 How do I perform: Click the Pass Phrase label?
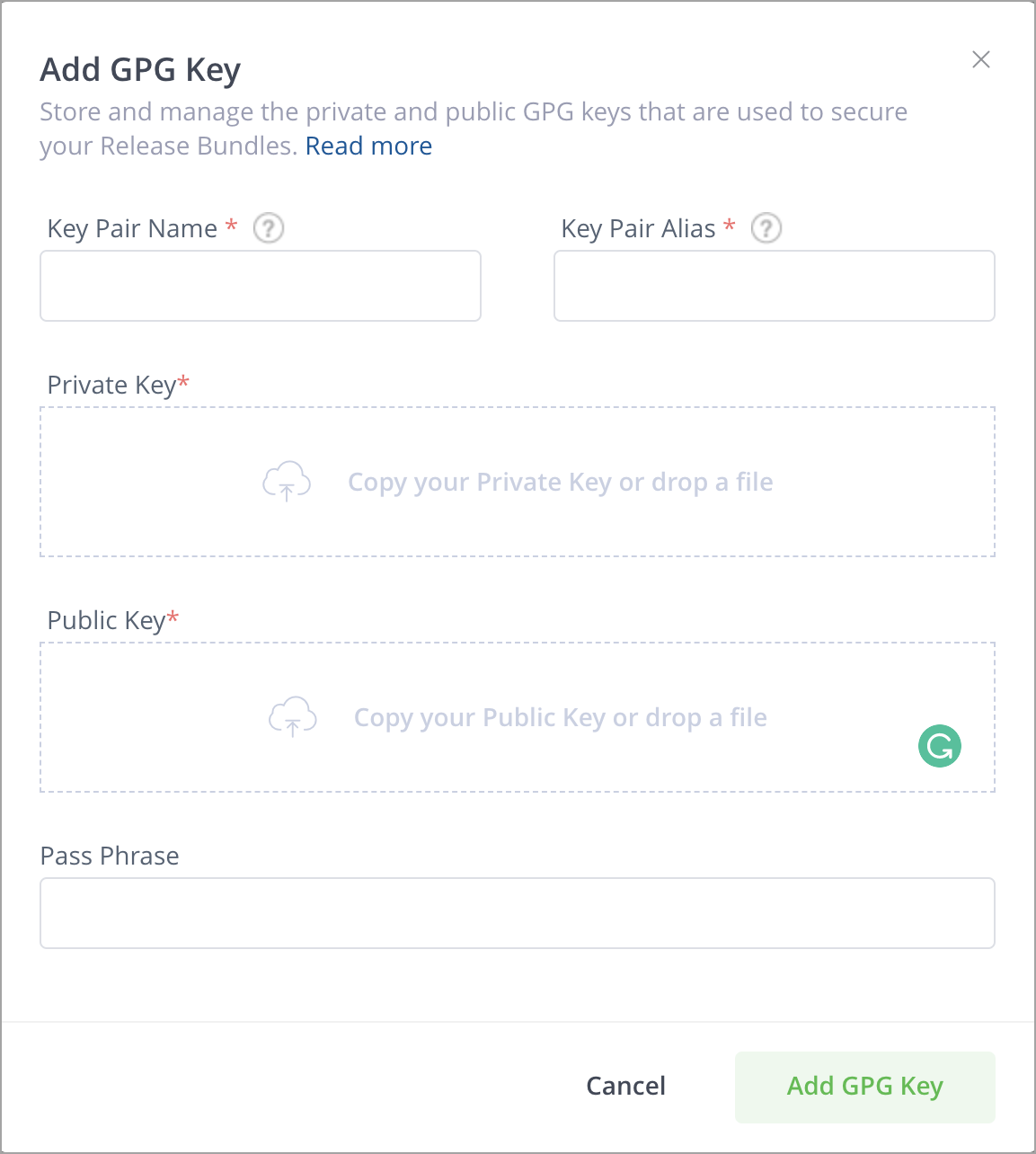click(110, 856)
